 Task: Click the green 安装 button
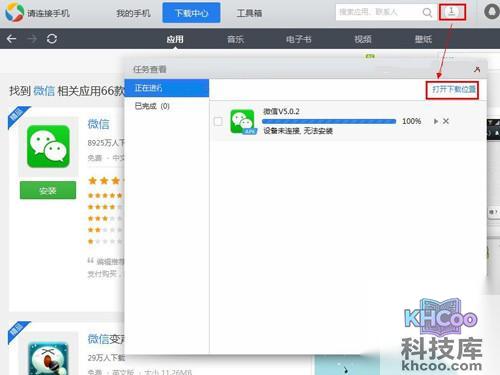(x=48, y=190)
